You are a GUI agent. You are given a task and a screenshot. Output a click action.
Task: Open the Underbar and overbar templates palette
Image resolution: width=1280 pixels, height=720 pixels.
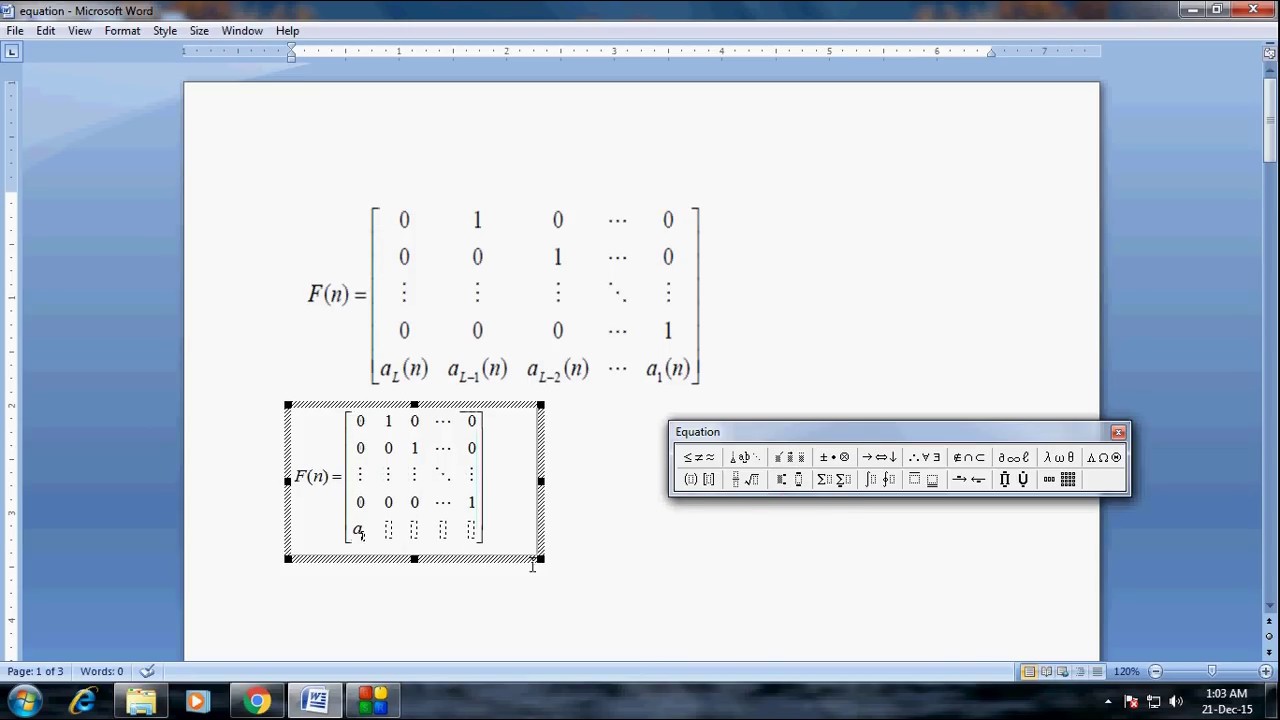pos(924,480)
